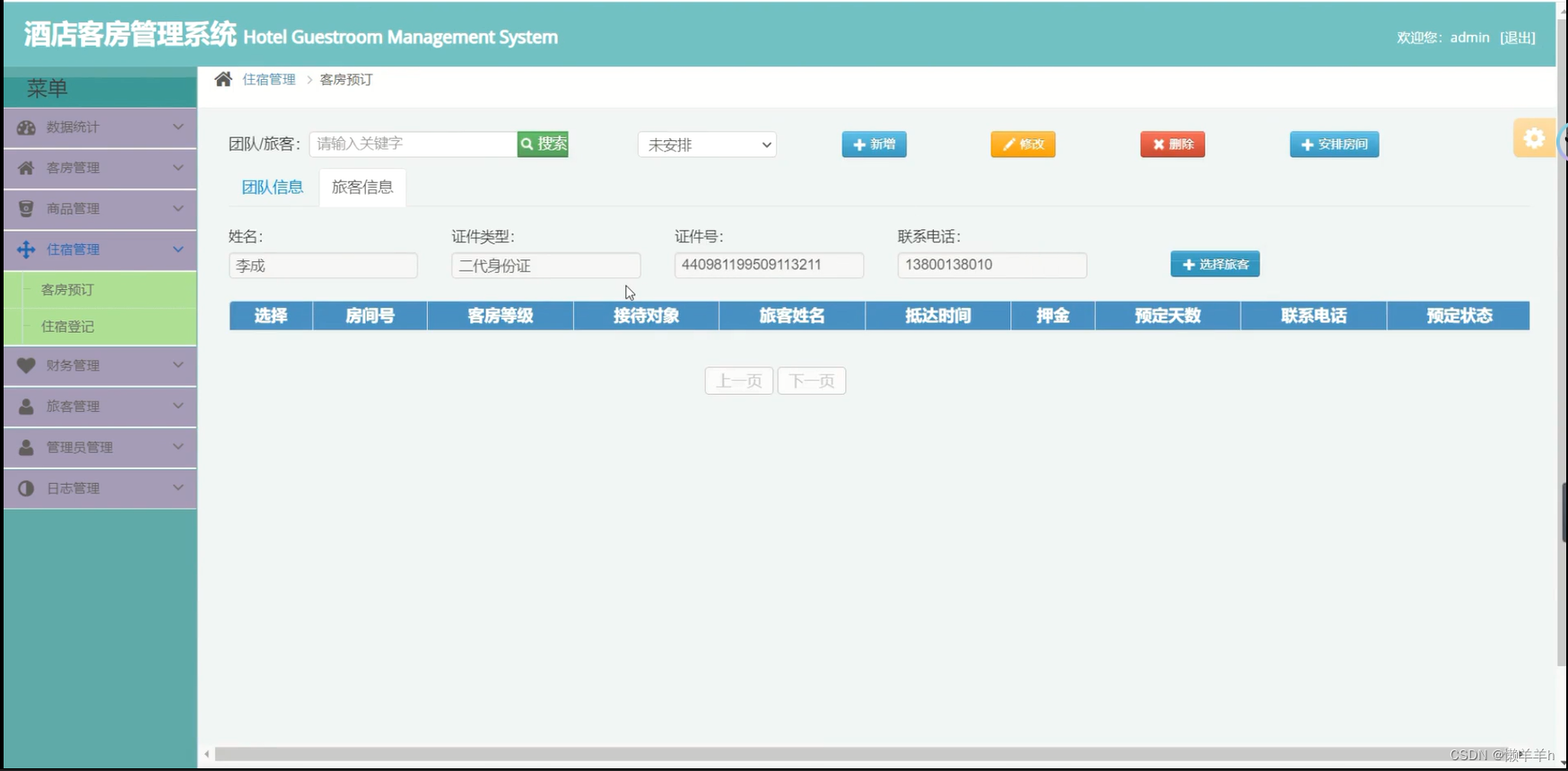Focus the 团队/旅客 keyword search field
This screenshot has height=771, width=1568.
(x=414, y=144)
